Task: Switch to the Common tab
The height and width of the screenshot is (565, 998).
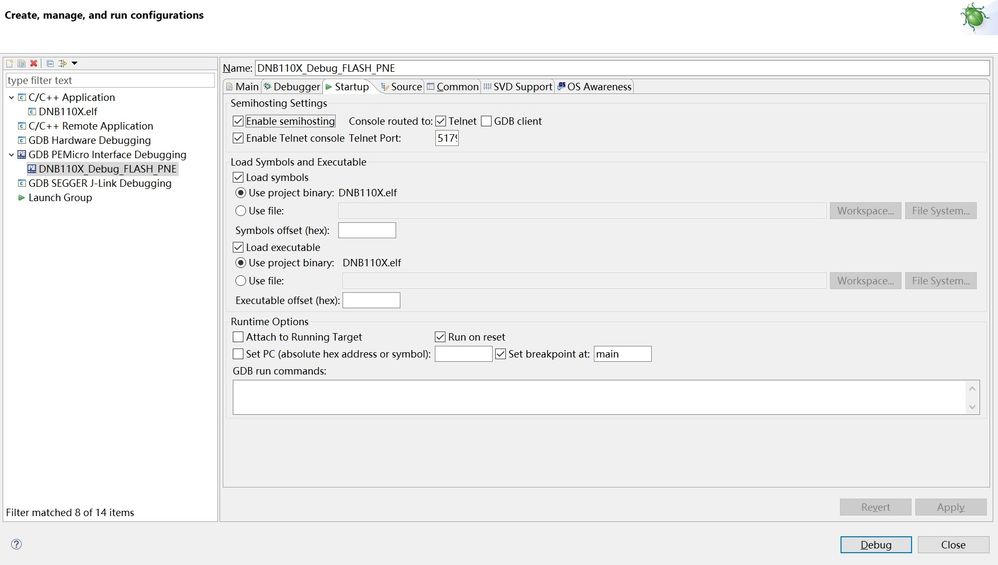Action: click(x=453, y=87)
